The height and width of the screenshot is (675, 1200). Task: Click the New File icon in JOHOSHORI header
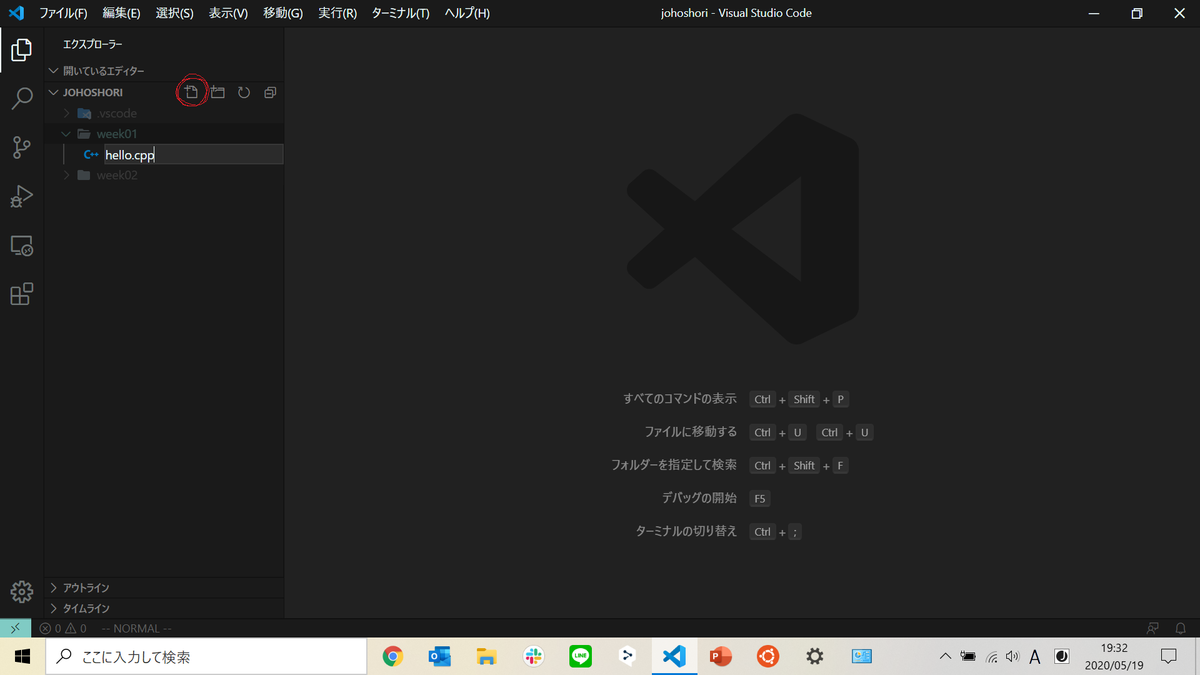[x=191, y=92]
